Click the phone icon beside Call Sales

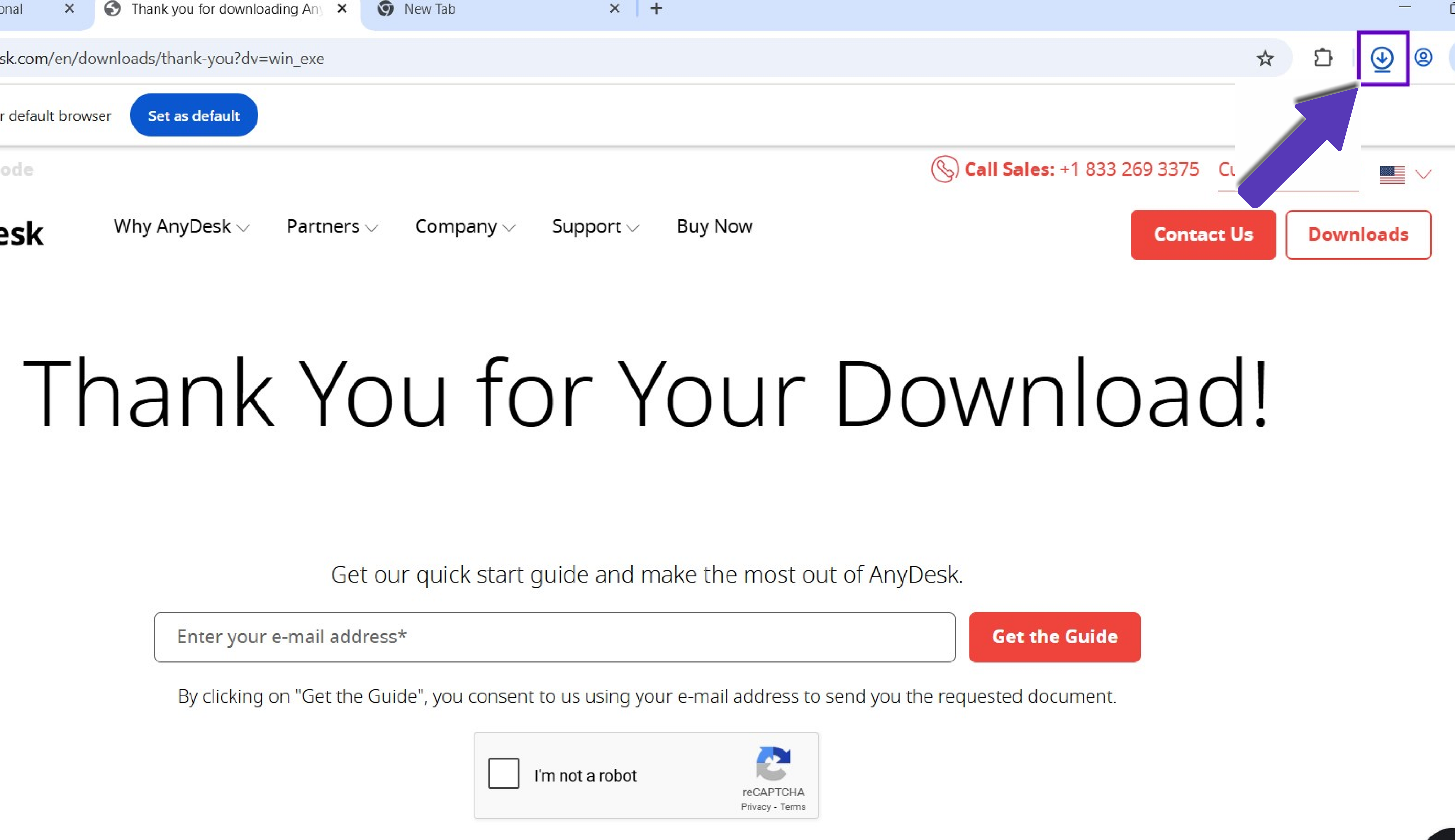(944, 169)
